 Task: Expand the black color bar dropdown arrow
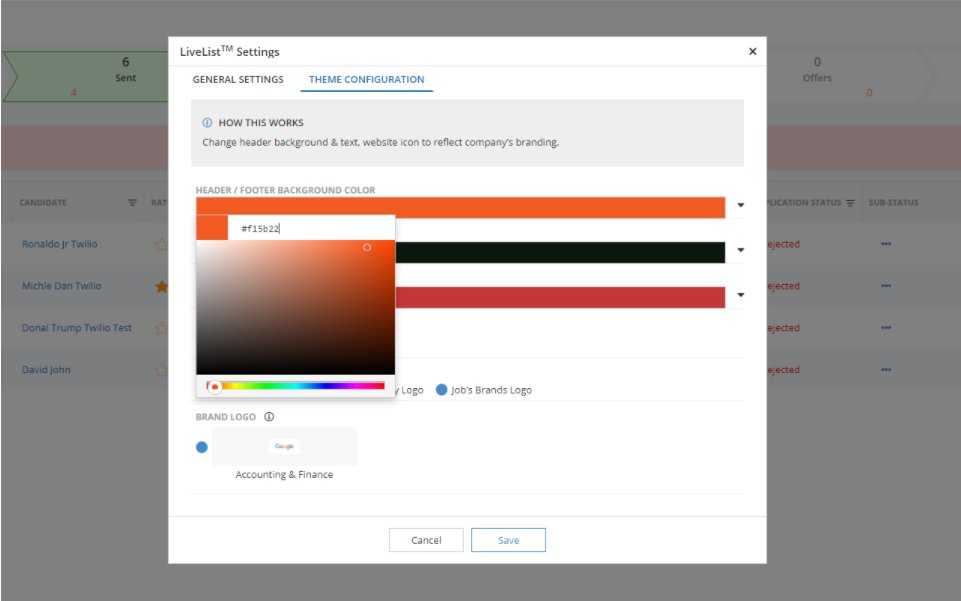pos(740,250)
